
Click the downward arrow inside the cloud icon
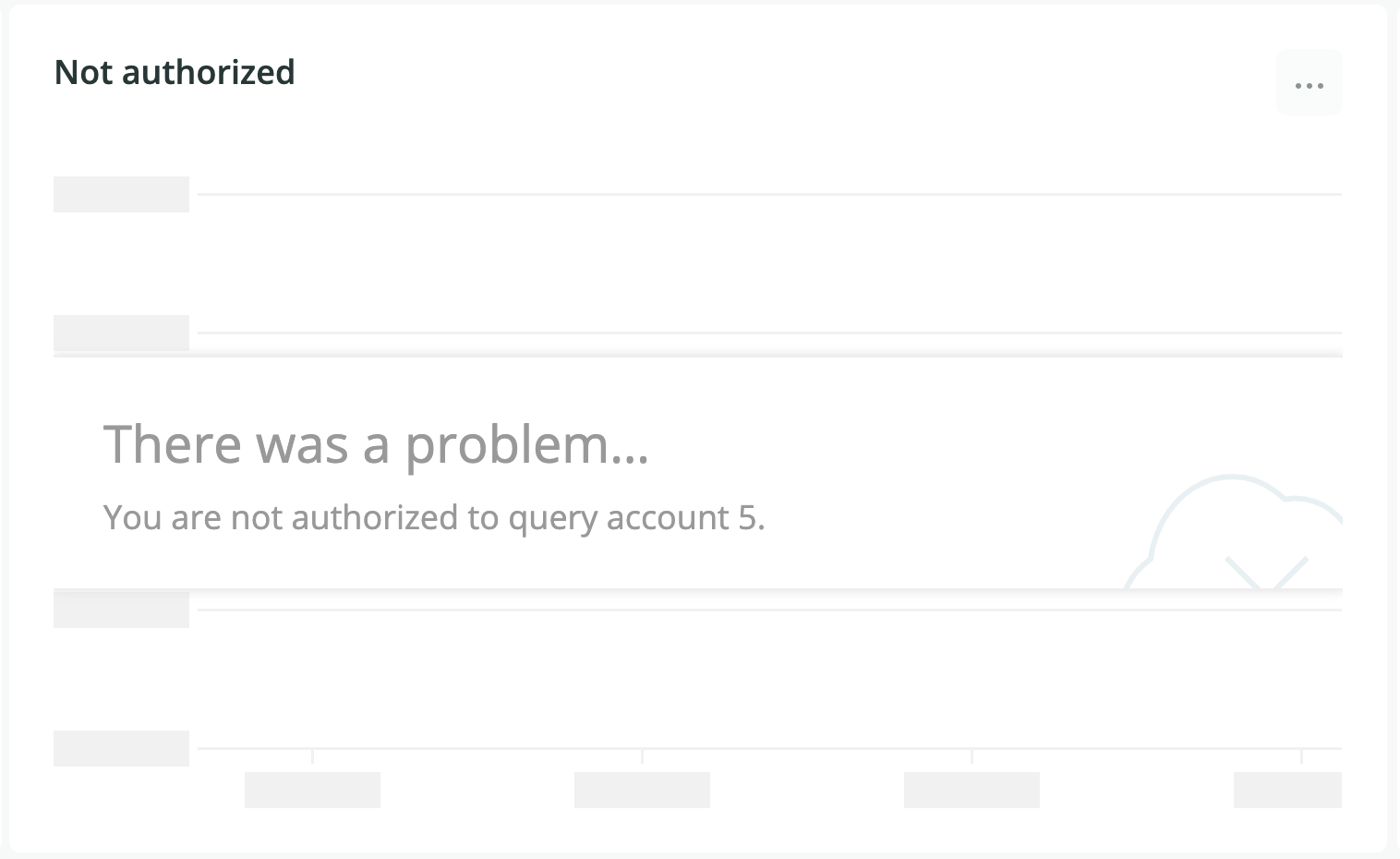[1266, 568]
